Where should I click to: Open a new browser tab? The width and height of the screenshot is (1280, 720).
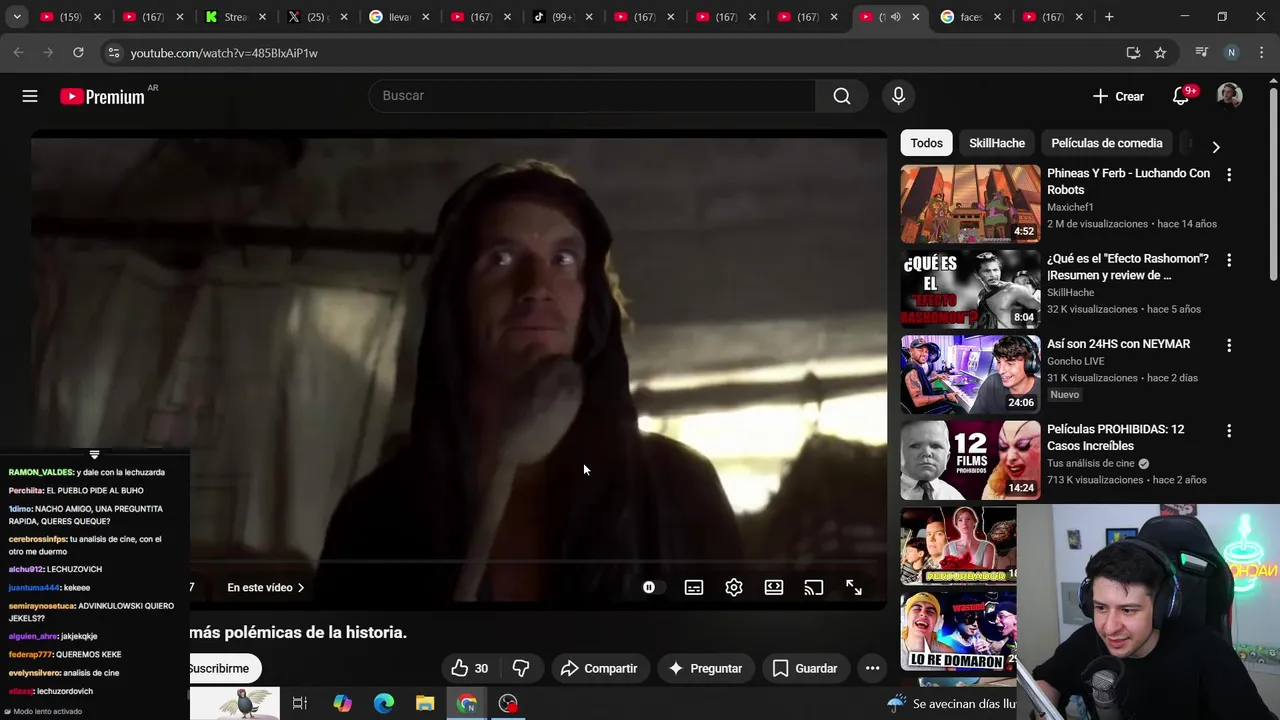(1109, 17)
